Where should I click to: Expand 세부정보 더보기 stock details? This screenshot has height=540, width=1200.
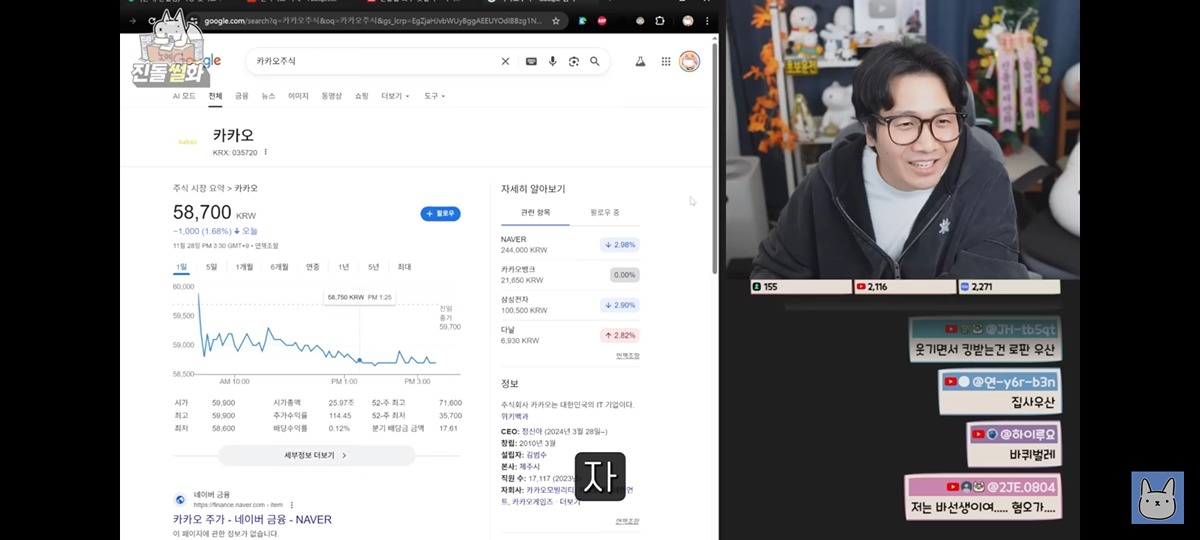point(316,455)
